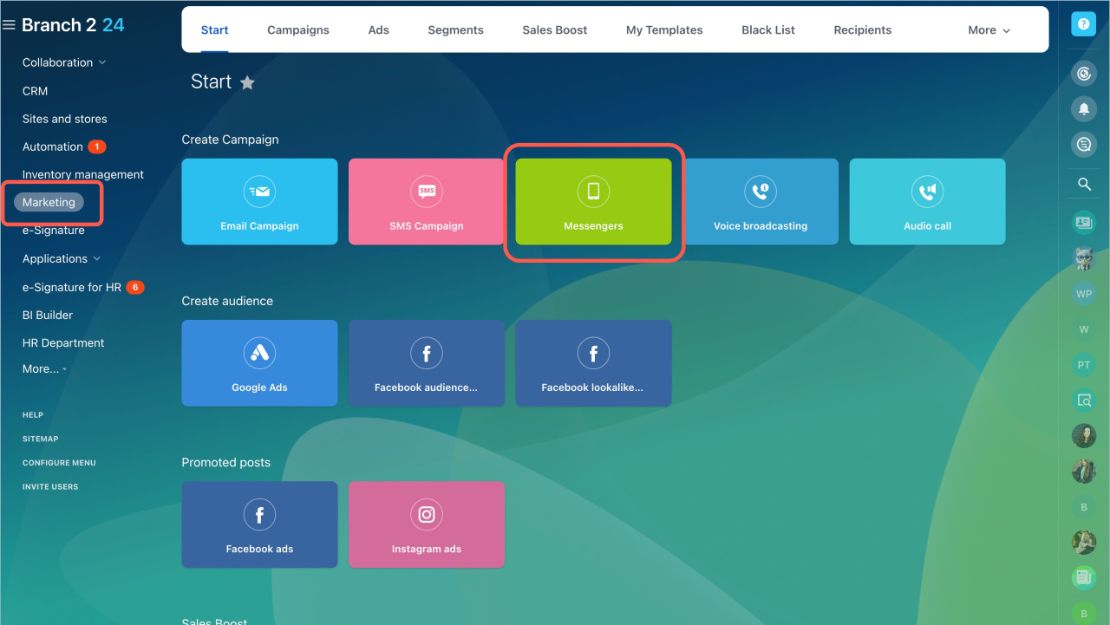The height and width of the screenshot is (625, 1110).
Task: Open the help question mark icon
Action: 1083,24
